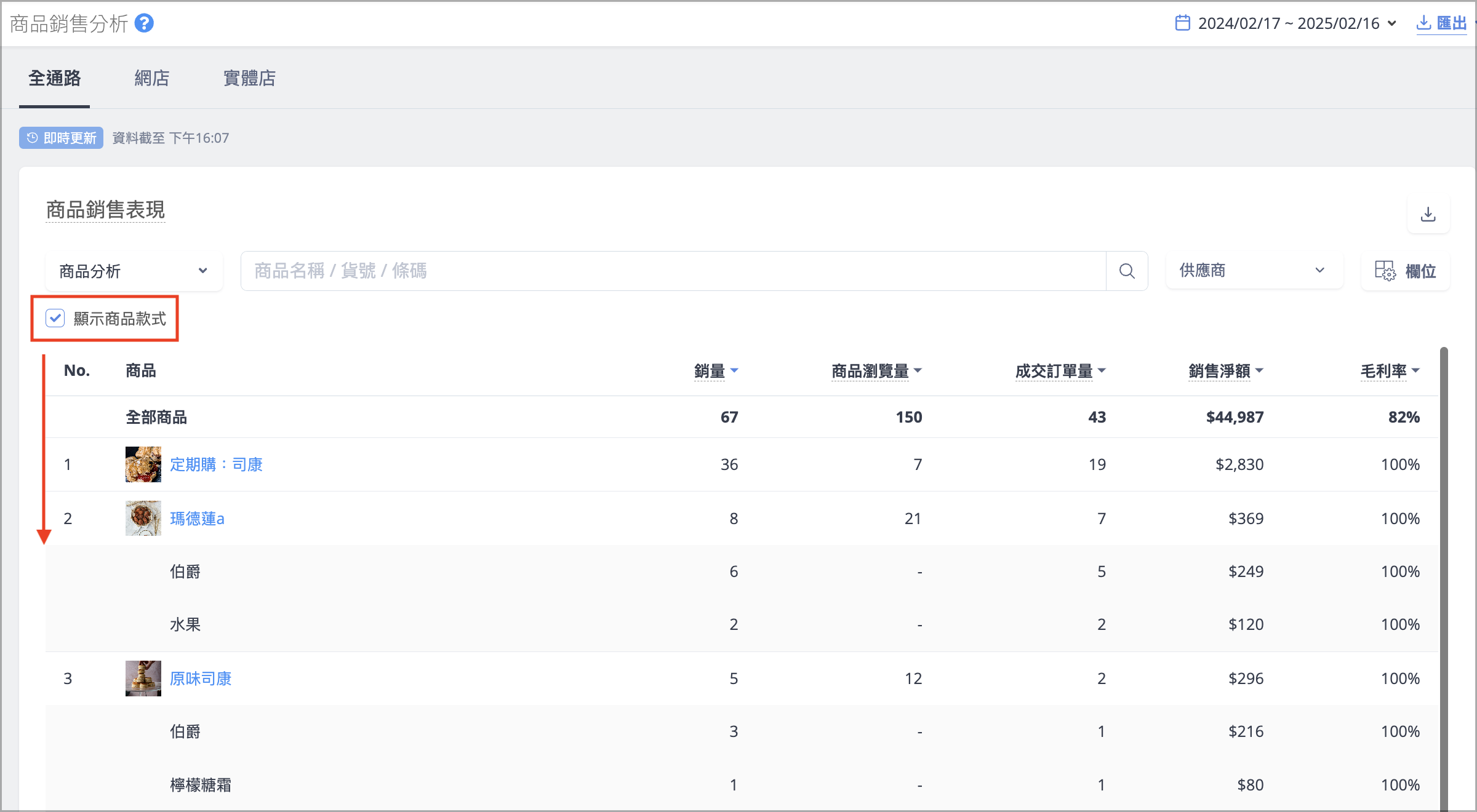Viewport: 1477px width, 812px height.
Task: Click the 即時更新 refresh badge
Action: (x=61, y=138)
